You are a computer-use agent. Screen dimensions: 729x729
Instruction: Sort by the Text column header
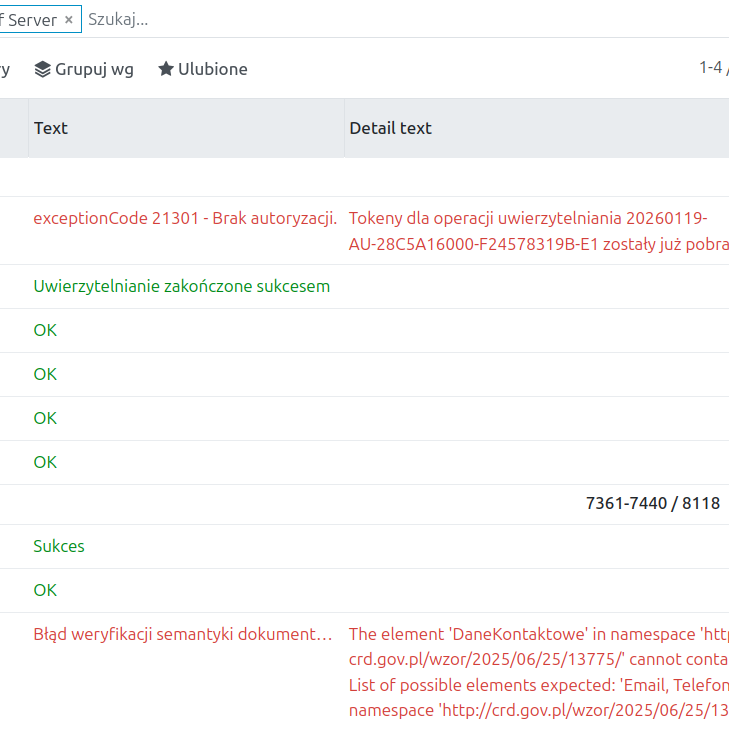tap(51, 128)
